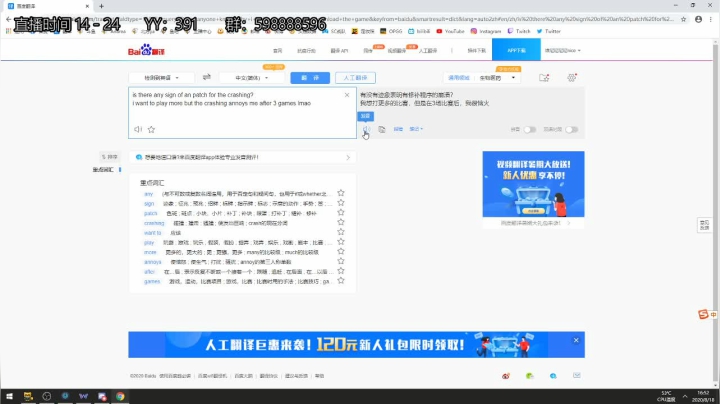Star the word 'annoys' in vocabulary
This screenshot has width=720, height=404.
pos(341,261)
